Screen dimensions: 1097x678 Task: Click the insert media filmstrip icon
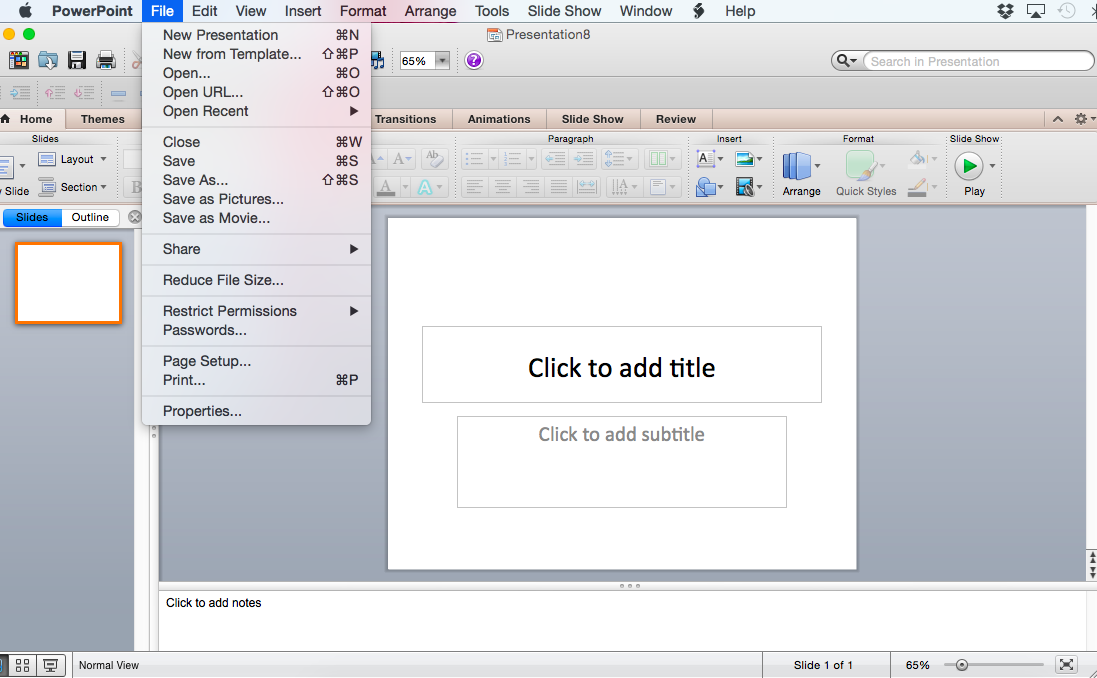click(744, 187)
